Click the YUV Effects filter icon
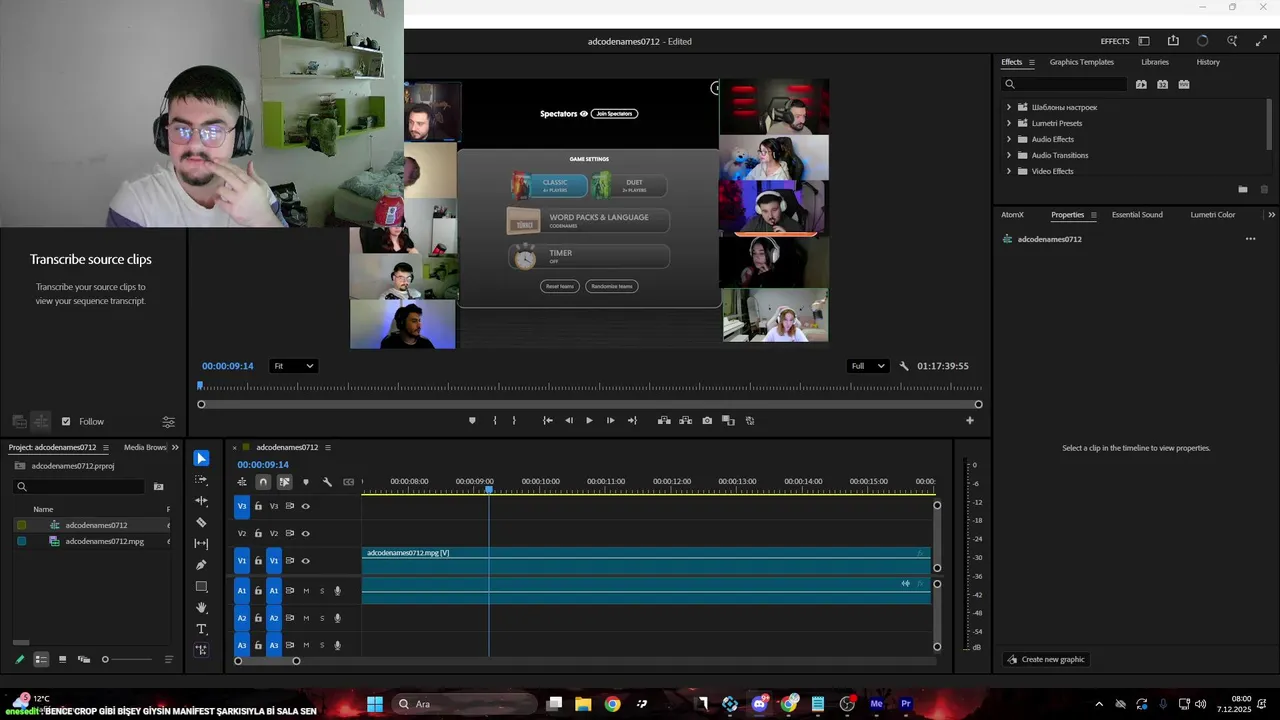Viewport: 1280px width, 720px height. pyautogui.click(x=1184, y=85)
